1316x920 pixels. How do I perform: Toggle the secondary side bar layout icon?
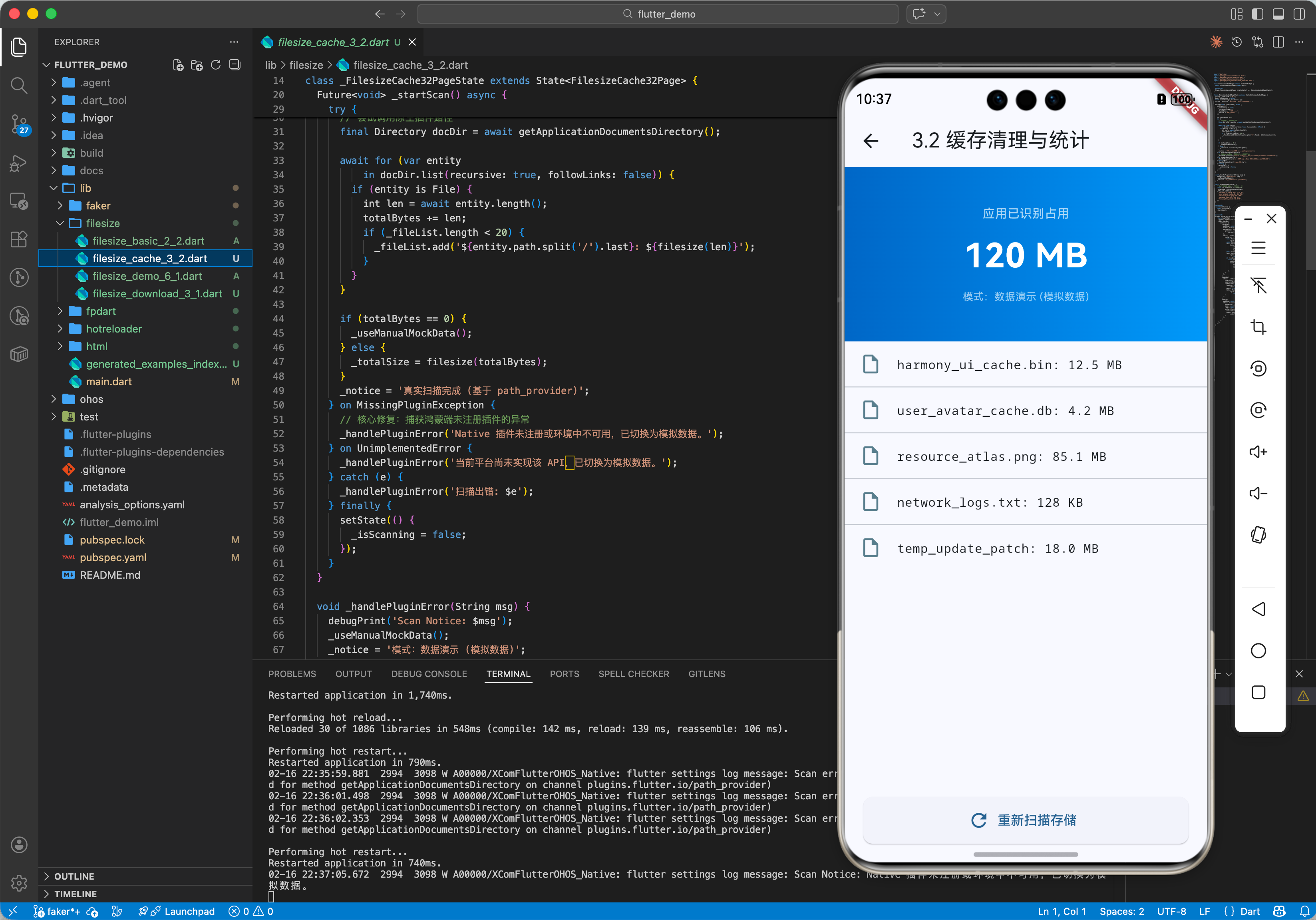click(1299, 14)
